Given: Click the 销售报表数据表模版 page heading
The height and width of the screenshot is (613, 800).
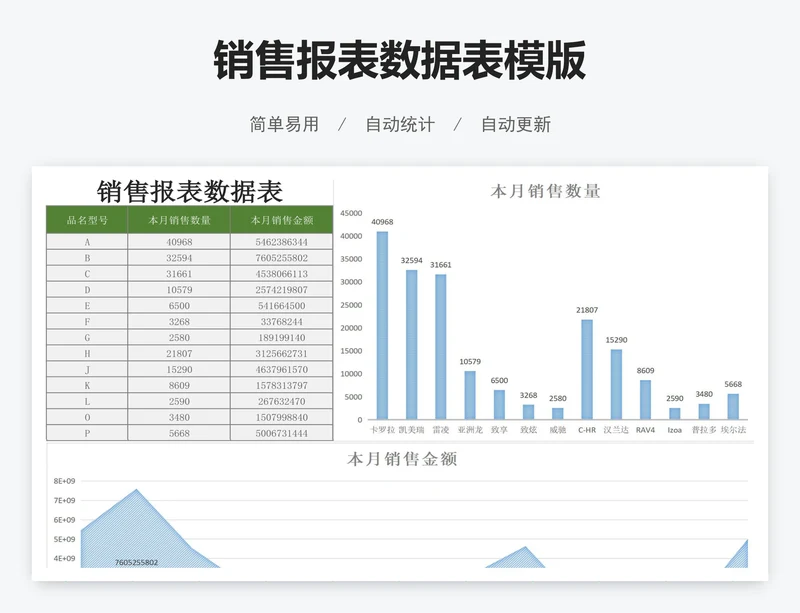Looking at the screenshot, I should tap(399, 60).
